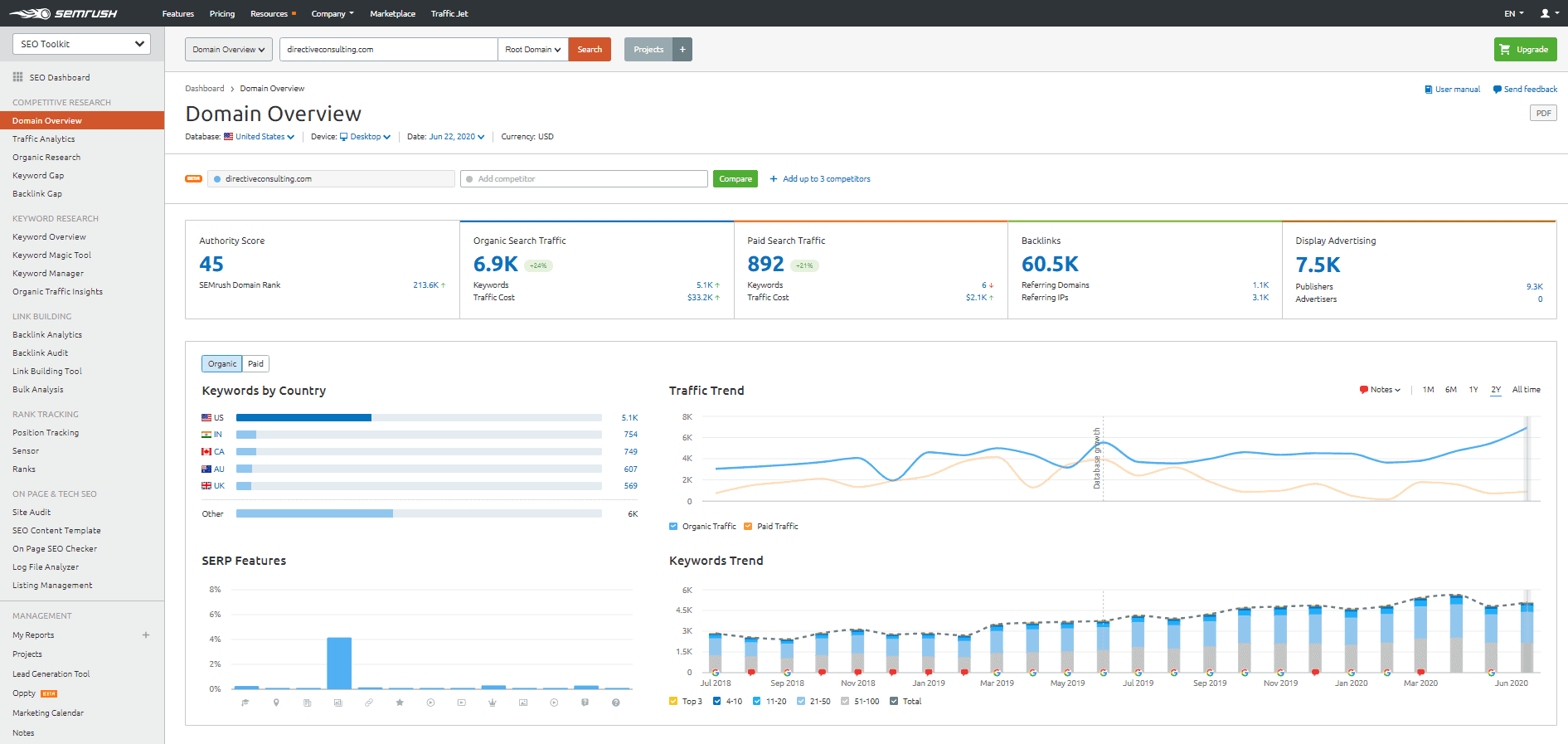This screenshot has width=1568, height=744.
Task: Open the Jun 22, 2020 date dropdown
Action: coord(457,137)
